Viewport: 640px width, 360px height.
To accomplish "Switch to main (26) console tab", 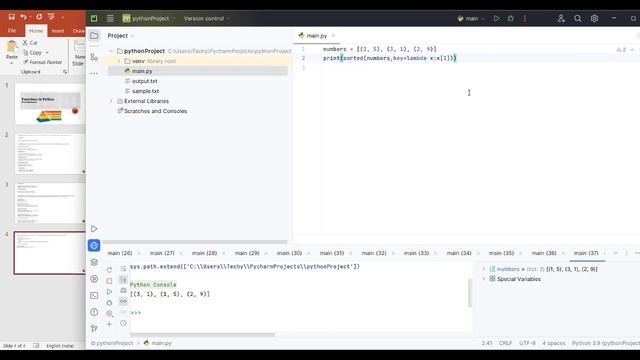I will 120,253.
